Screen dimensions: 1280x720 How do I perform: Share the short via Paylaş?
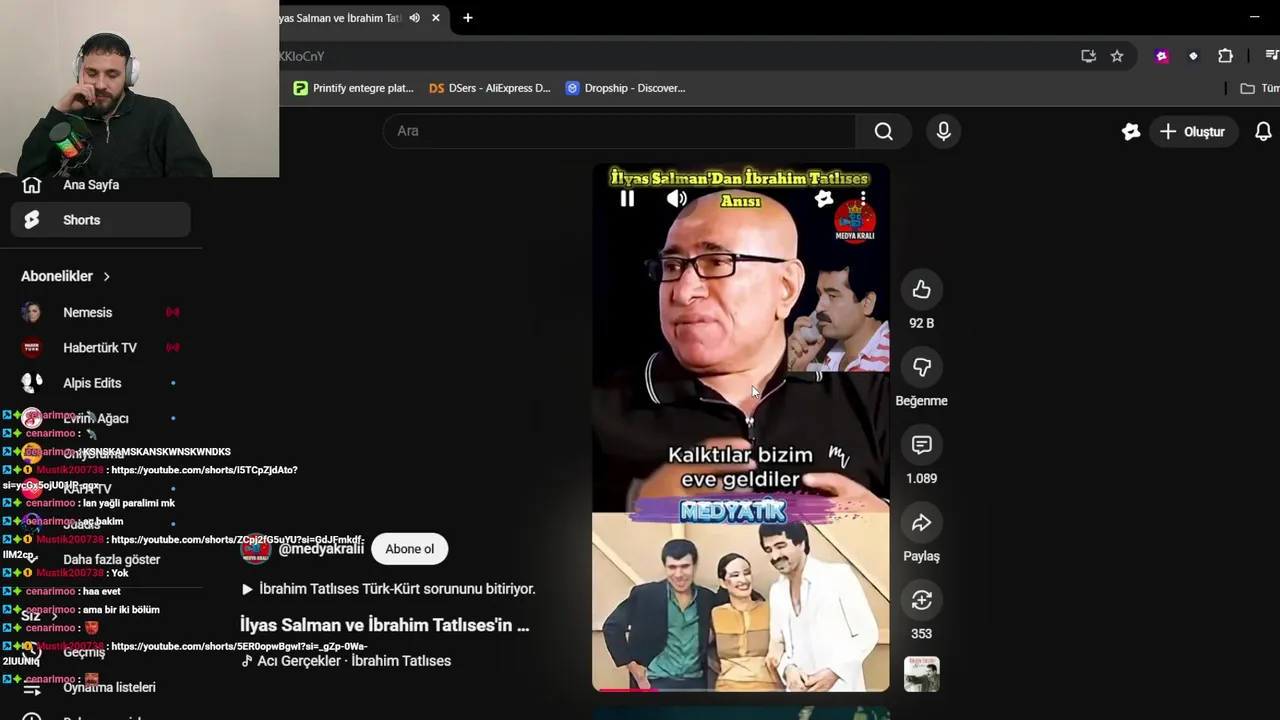coord(921,523)
